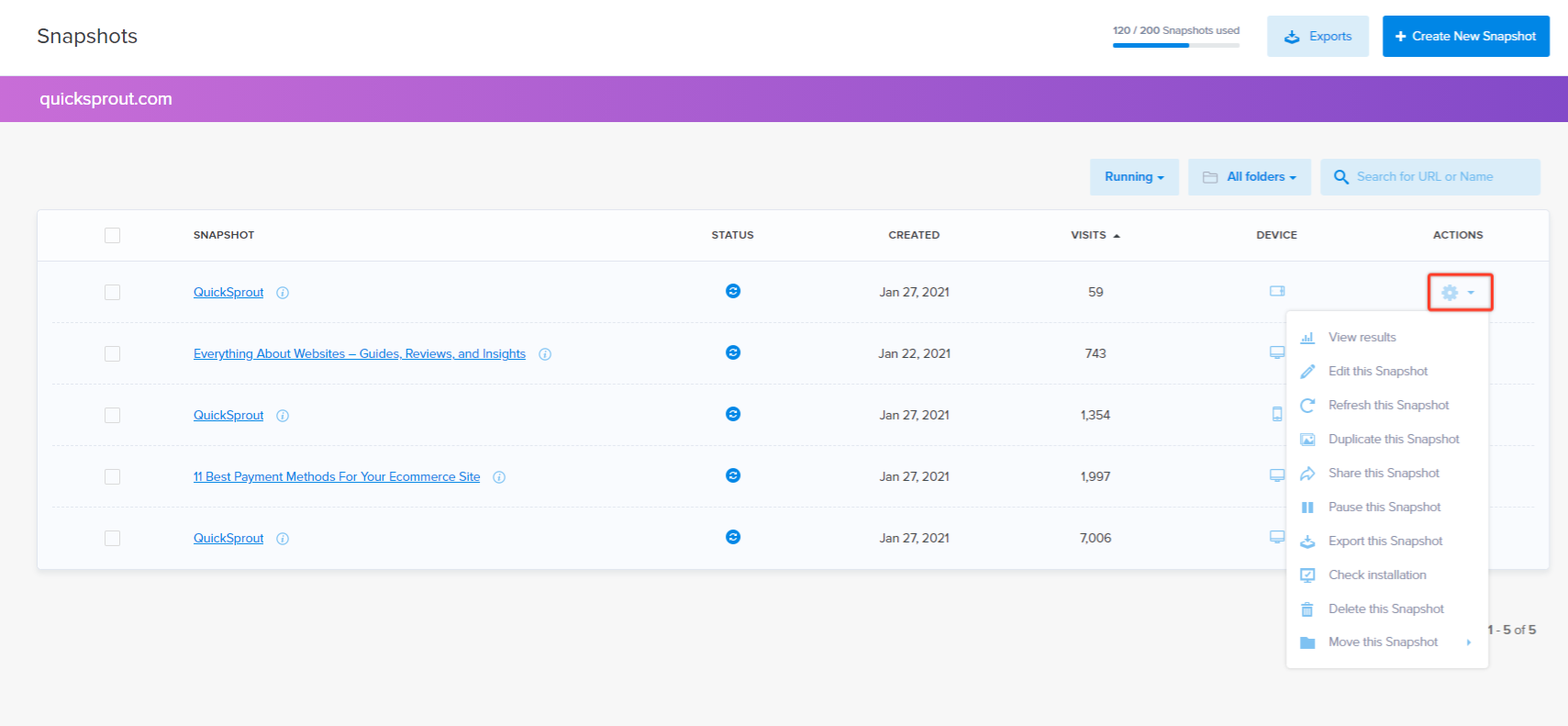1568x726 pixels.
Task: Click the pencil Edit icon in menu
Action: pyautogui.click(x=1307, y=372)
